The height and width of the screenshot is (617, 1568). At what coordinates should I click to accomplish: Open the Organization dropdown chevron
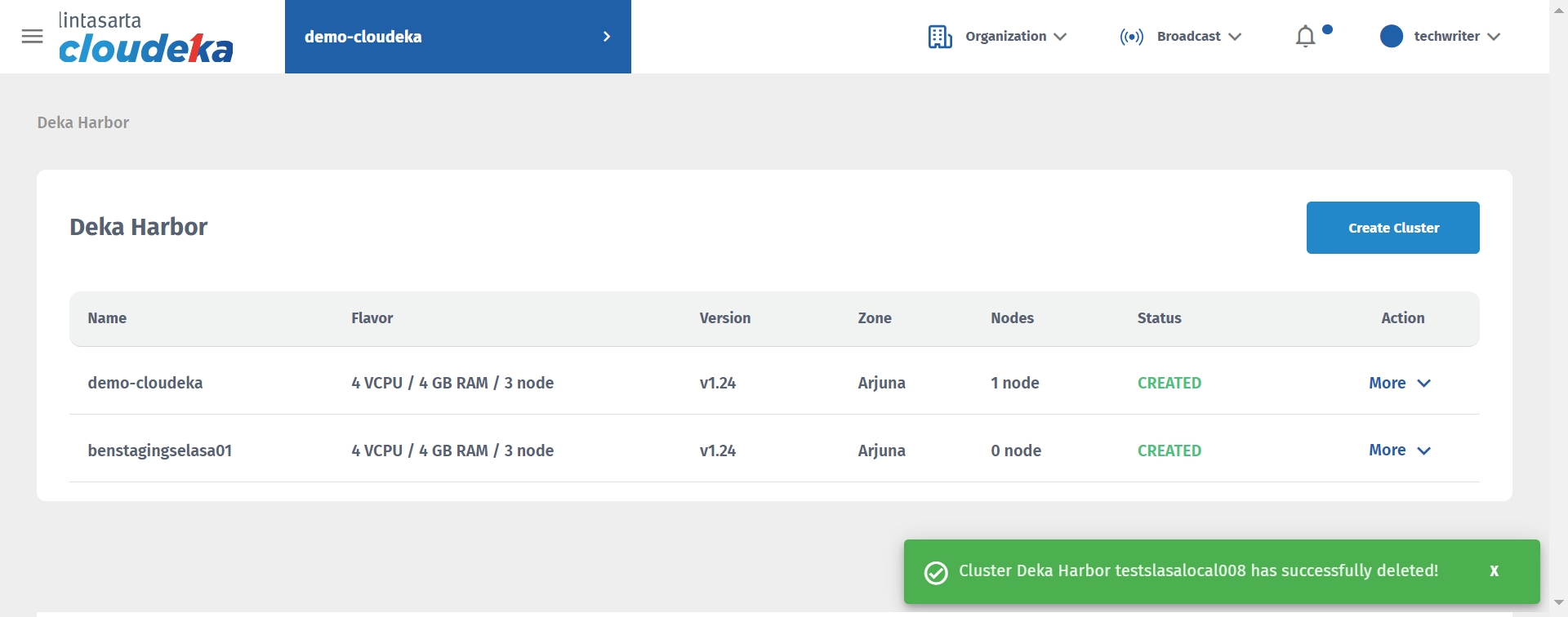tap(1060, 37)
